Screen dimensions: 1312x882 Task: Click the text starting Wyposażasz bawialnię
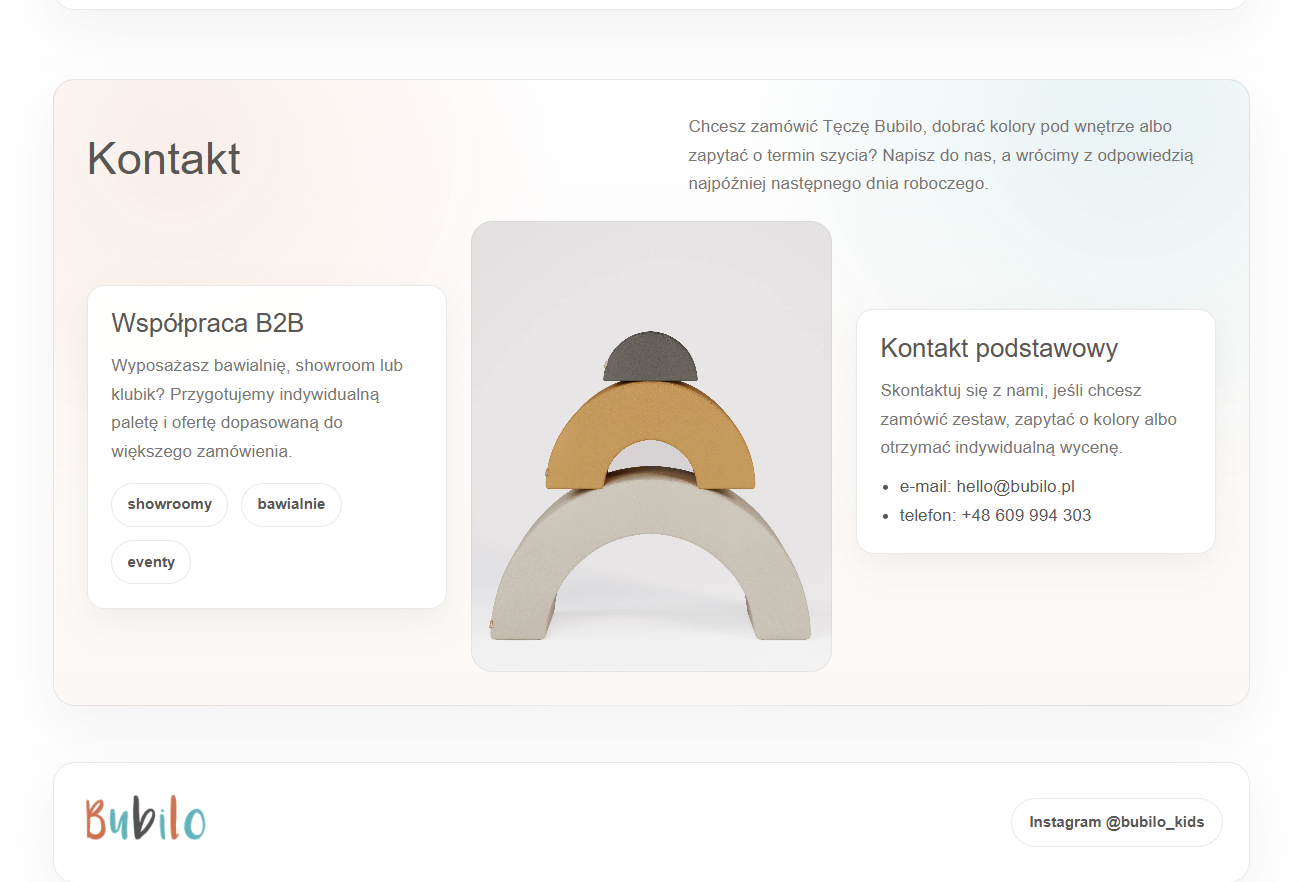coord(257,409)
